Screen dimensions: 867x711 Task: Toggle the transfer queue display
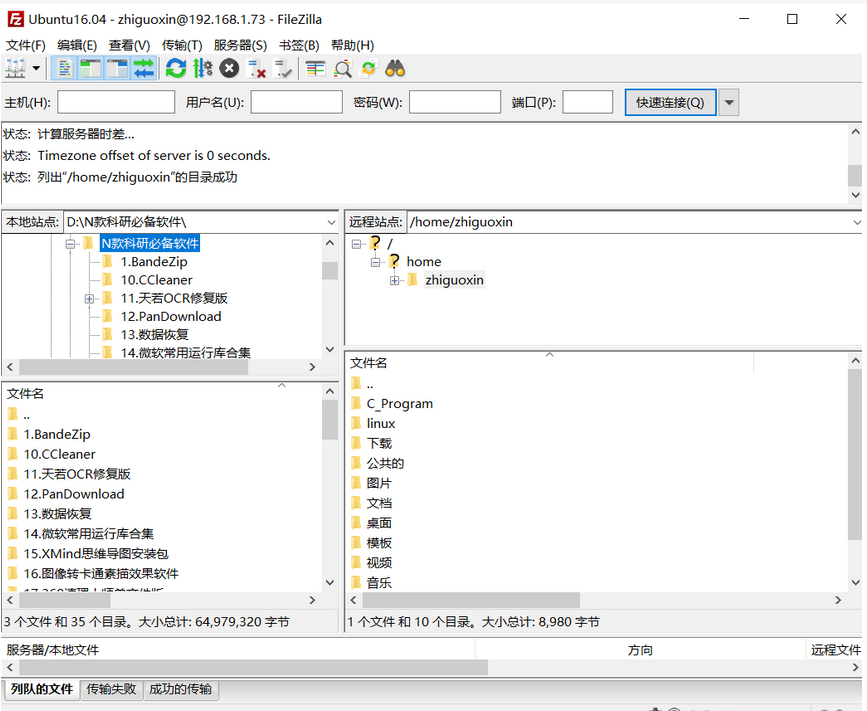click(x=144, y=69)
